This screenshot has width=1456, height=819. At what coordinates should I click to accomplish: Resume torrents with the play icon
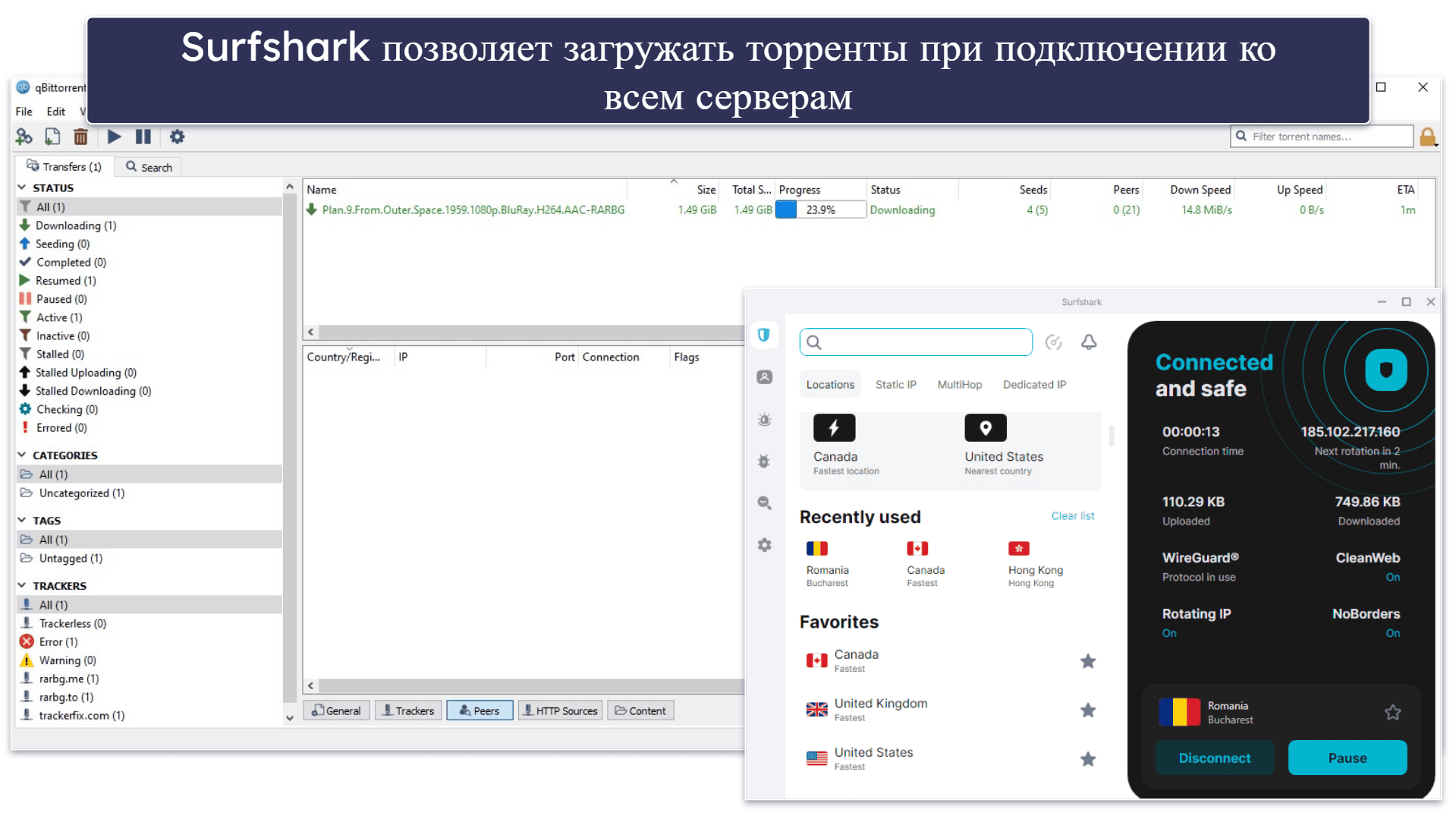coord(114,137)
